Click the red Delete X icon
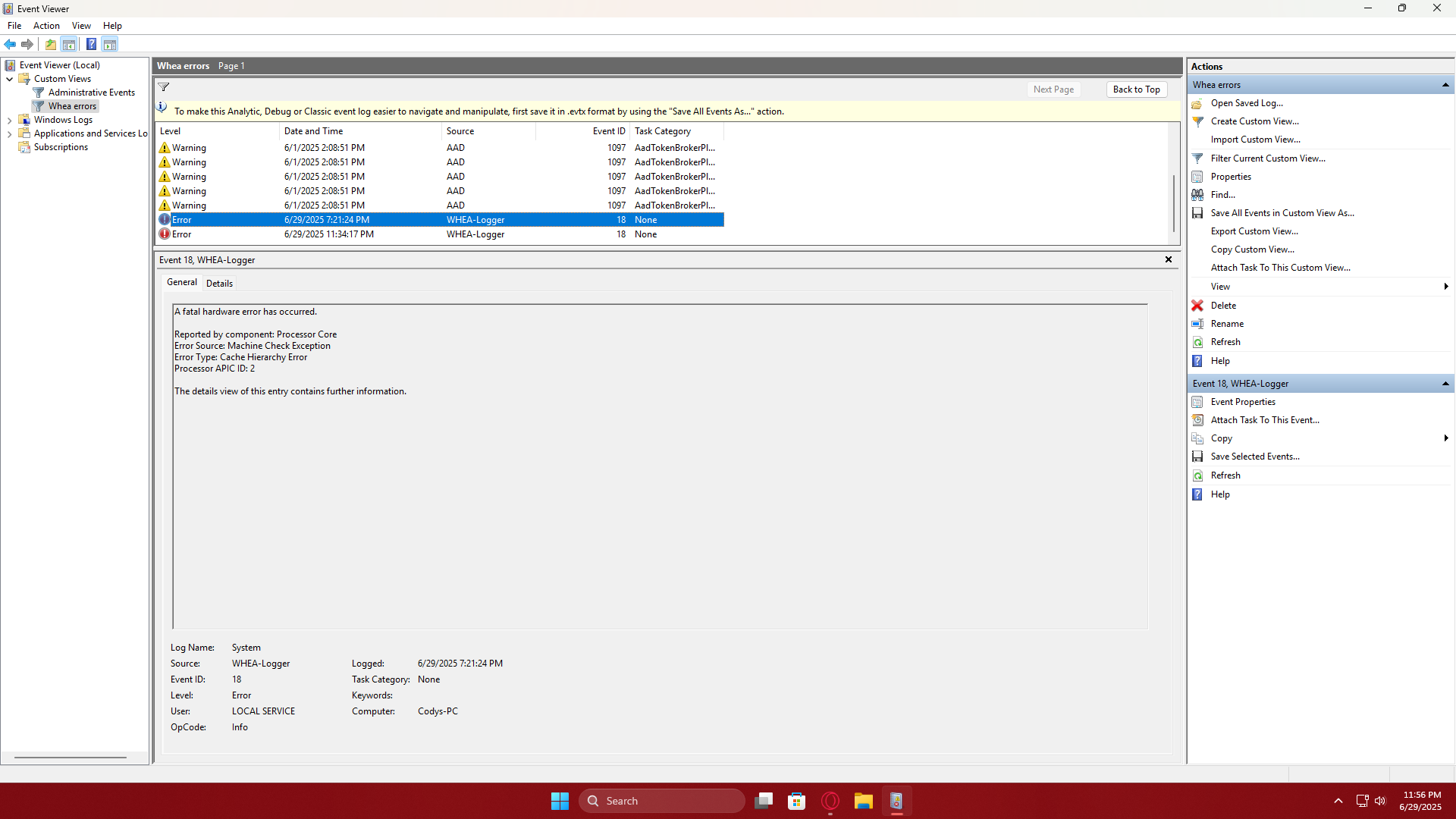 click(x=1197, y=306)
